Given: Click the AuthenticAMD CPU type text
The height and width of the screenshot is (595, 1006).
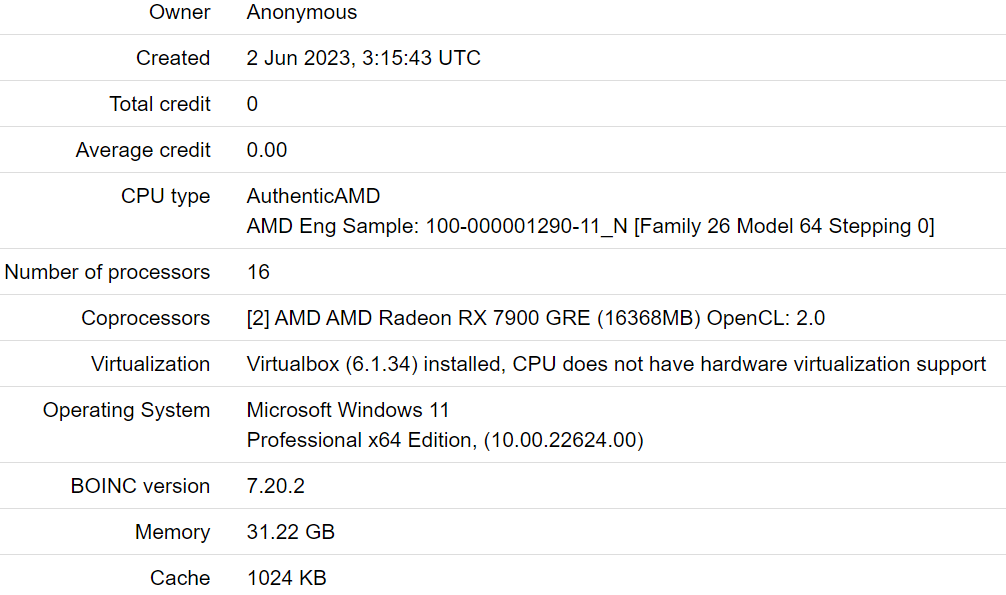Looking at the screenshot, I should 313,196.
